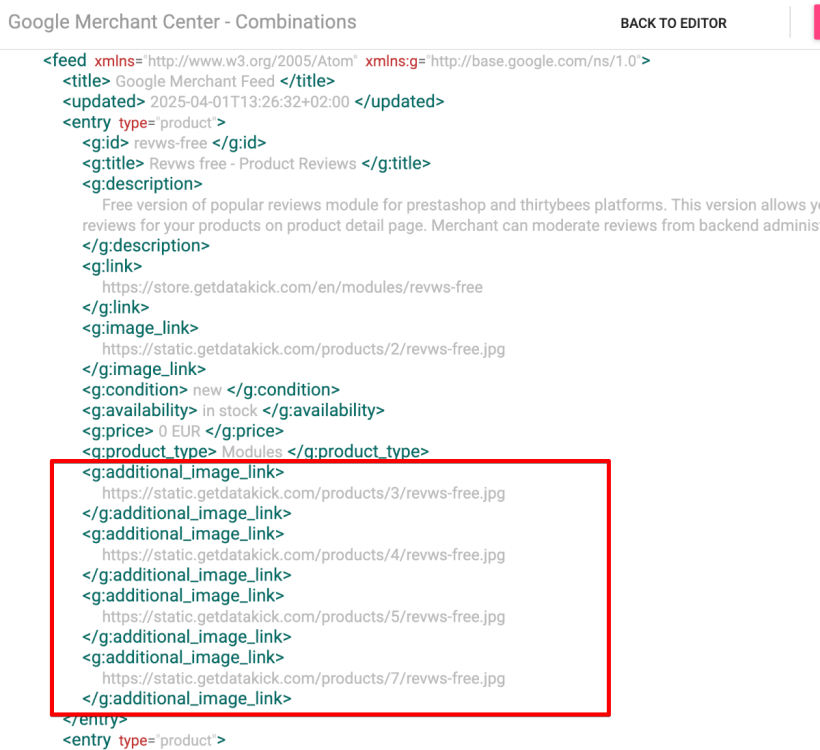Click the additional image URL for products/7

tap(303, 678)
